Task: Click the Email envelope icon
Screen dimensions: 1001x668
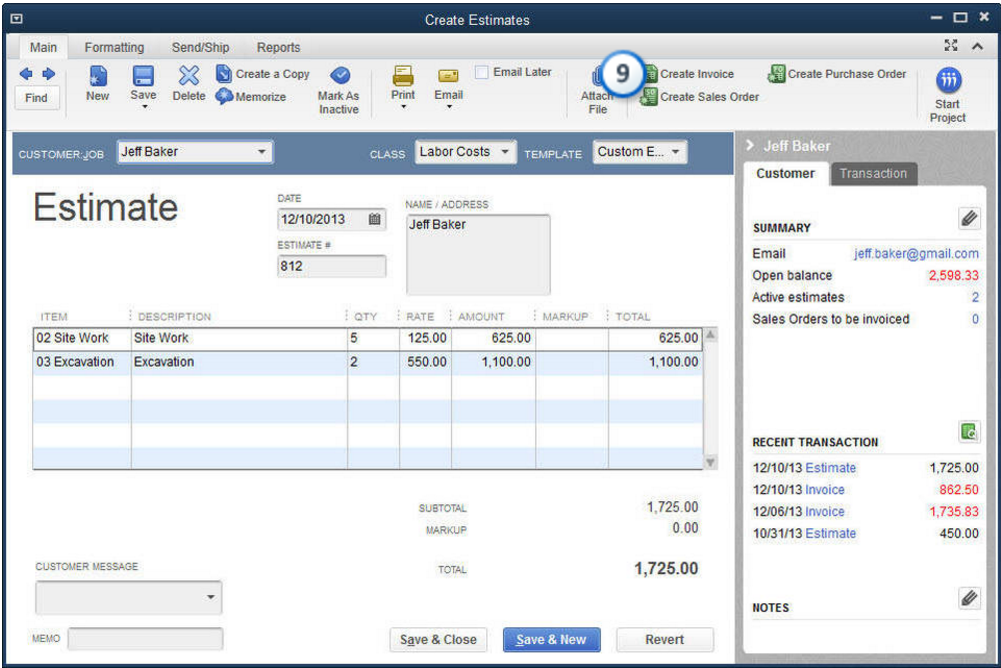Action: pyautogui.click(x=448, y=76)
